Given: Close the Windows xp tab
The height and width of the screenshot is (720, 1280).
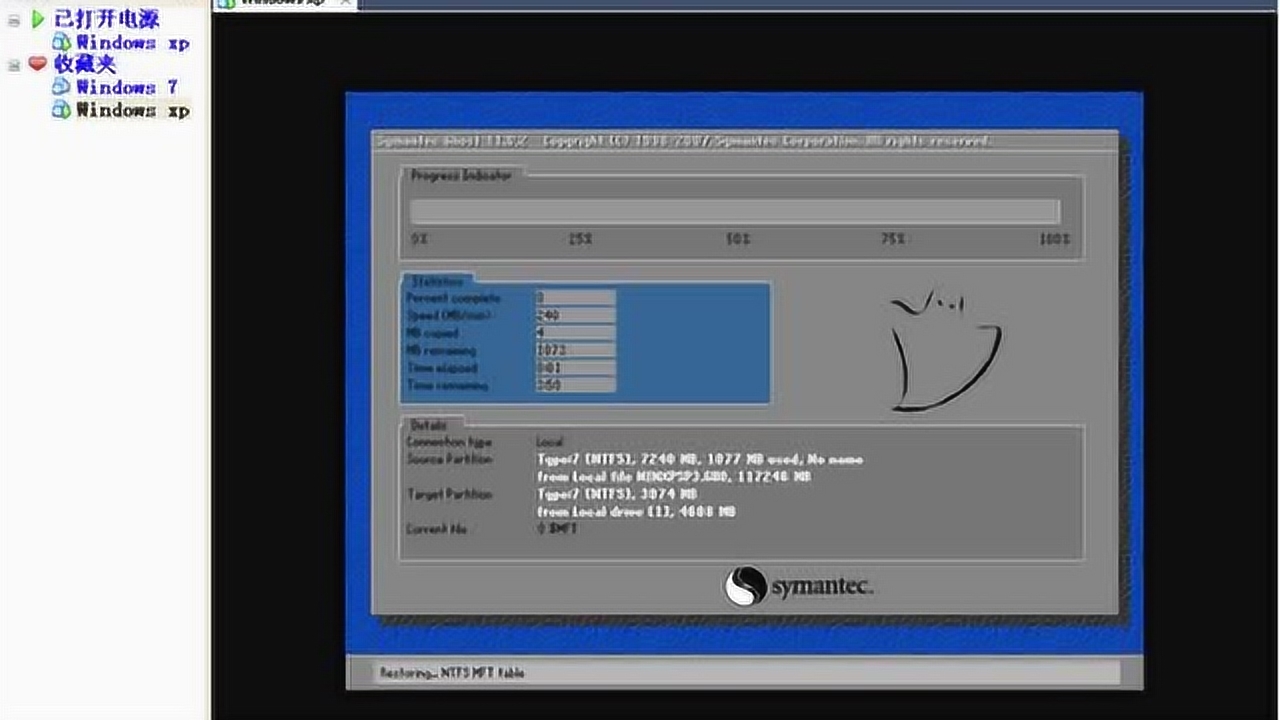Looking at the screenshot, I should [x=345, y=3].
